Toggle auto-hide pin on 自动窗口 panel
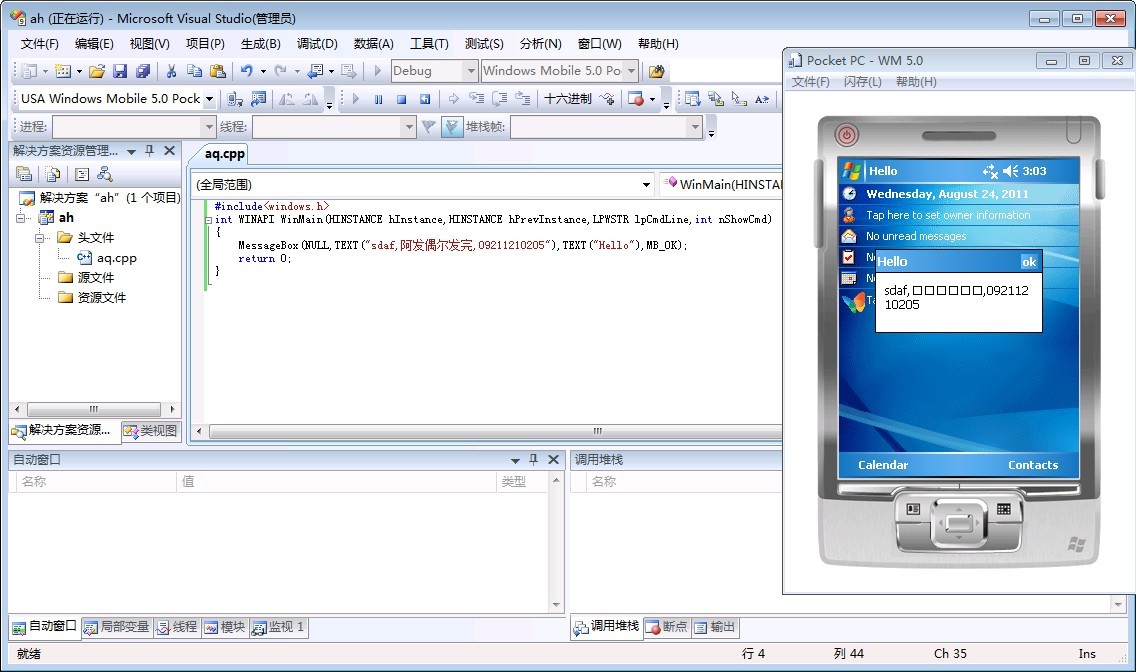Viewport: 1136px width, 672px height. coord(533,460)
